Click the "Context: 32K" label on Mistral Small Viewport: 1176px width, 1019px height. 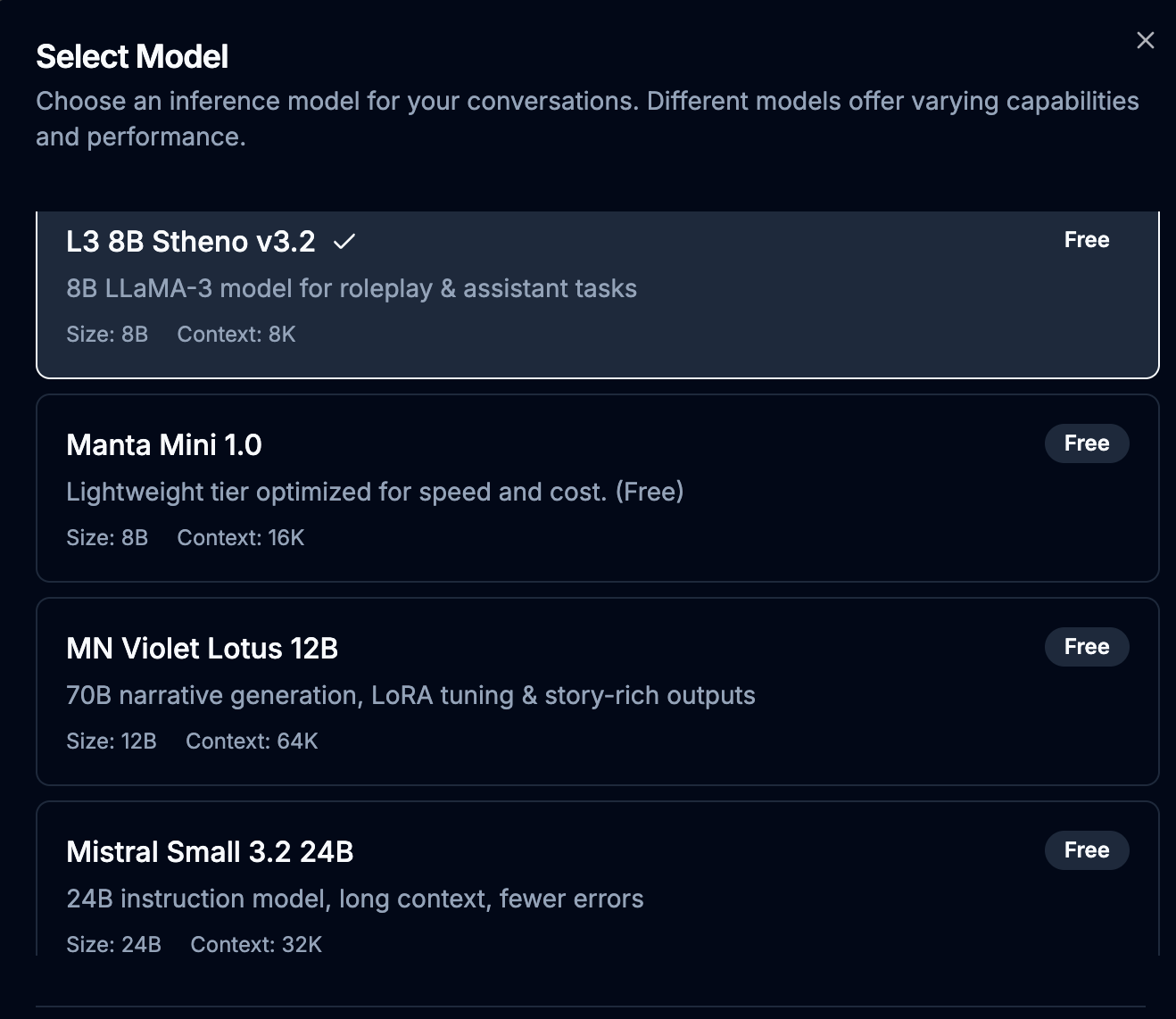256,944
